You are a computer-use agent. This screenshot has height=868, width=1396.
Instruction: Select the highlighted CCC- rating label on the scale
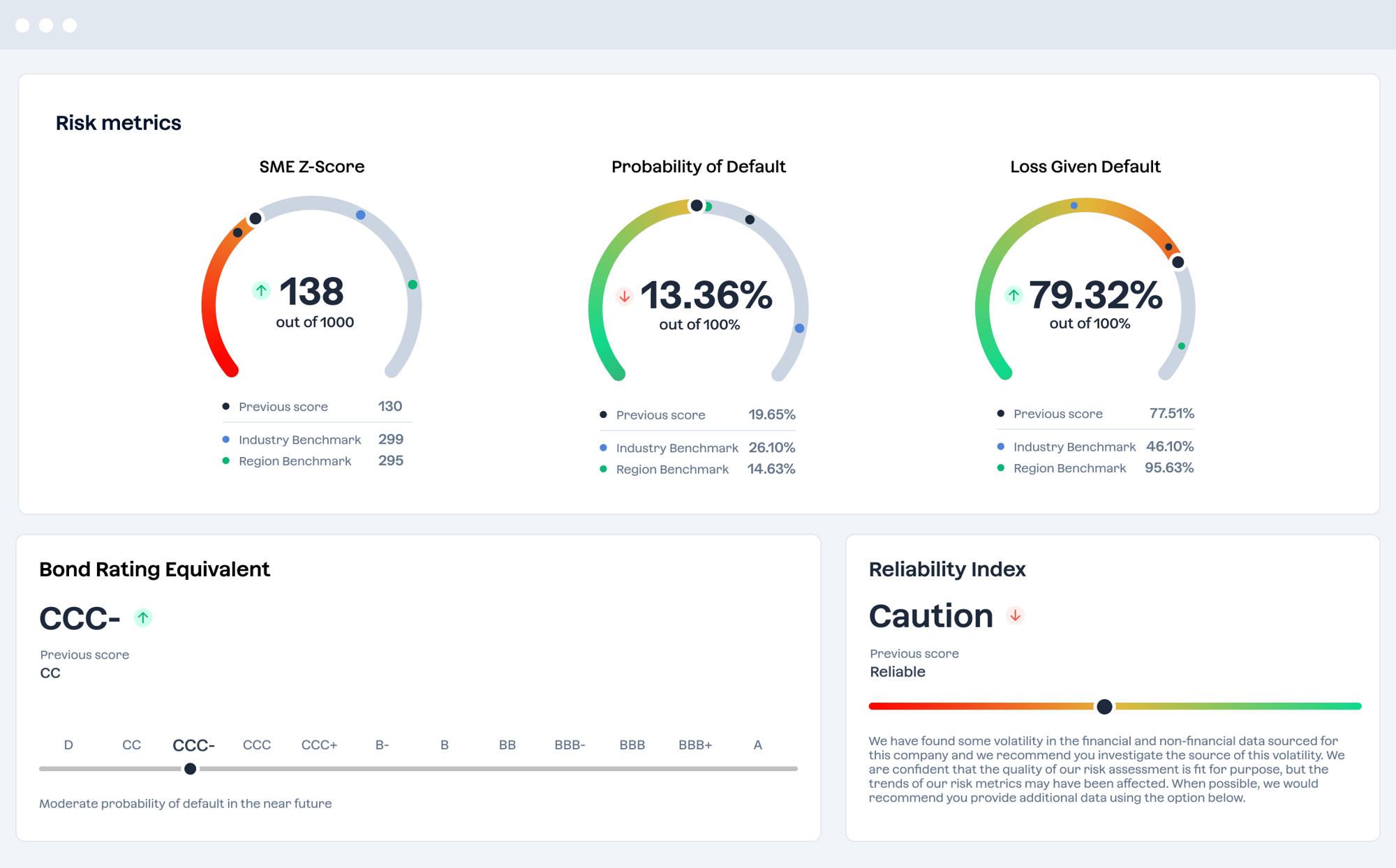click(193, 745)
